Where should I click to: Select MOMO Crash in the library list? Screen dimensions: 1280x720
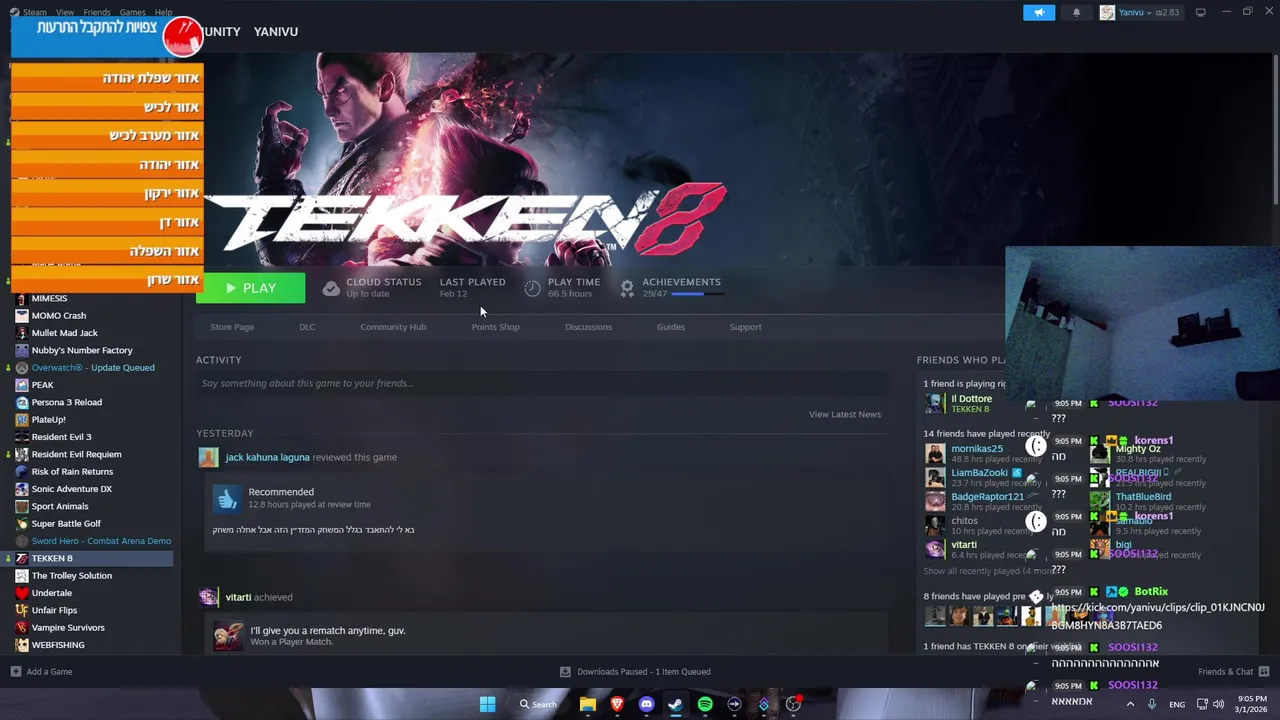[58, 315]
